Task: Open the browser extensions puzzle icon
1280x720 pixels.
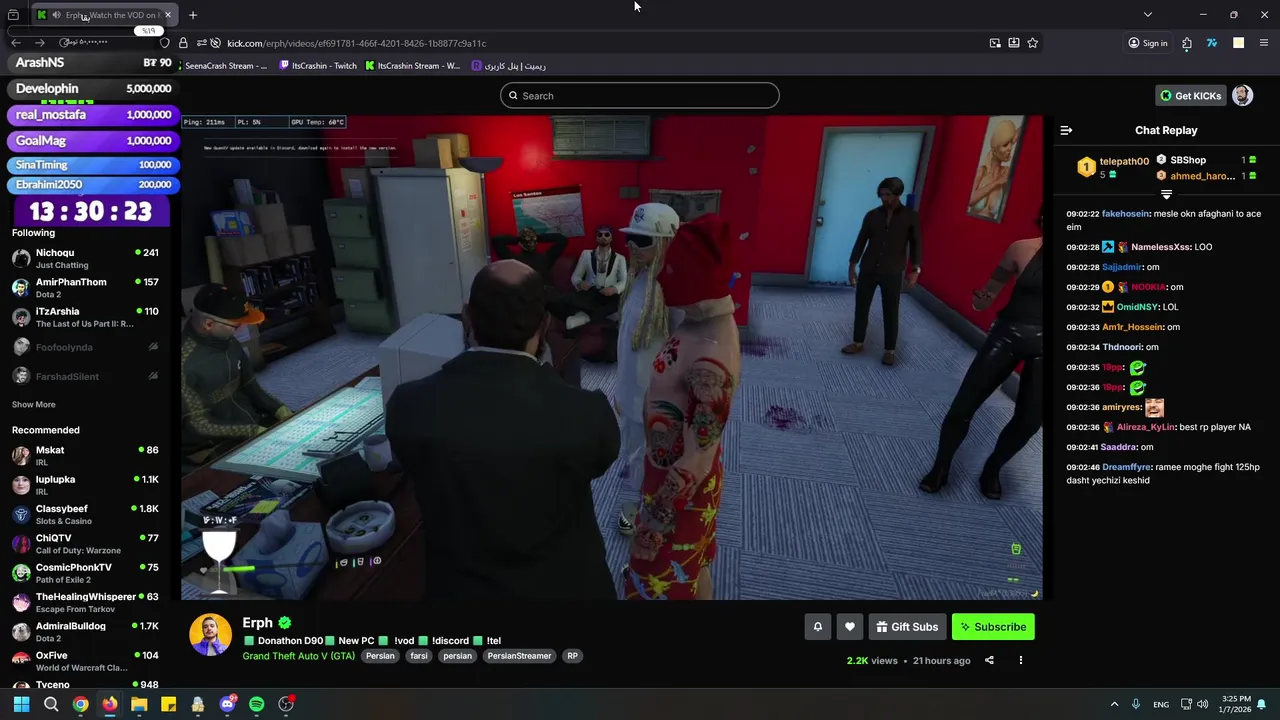Action: 1187,43
